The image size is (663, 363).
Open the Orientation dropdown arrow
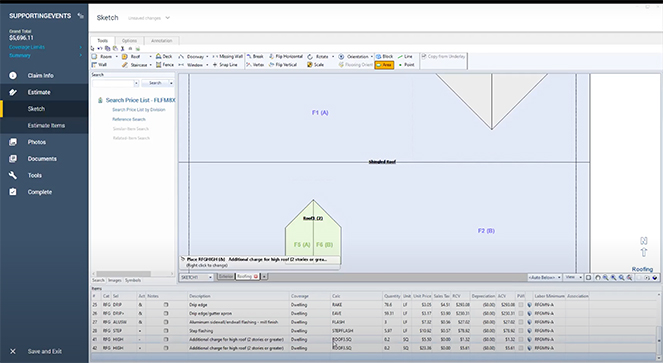click(x=372, y=56)
